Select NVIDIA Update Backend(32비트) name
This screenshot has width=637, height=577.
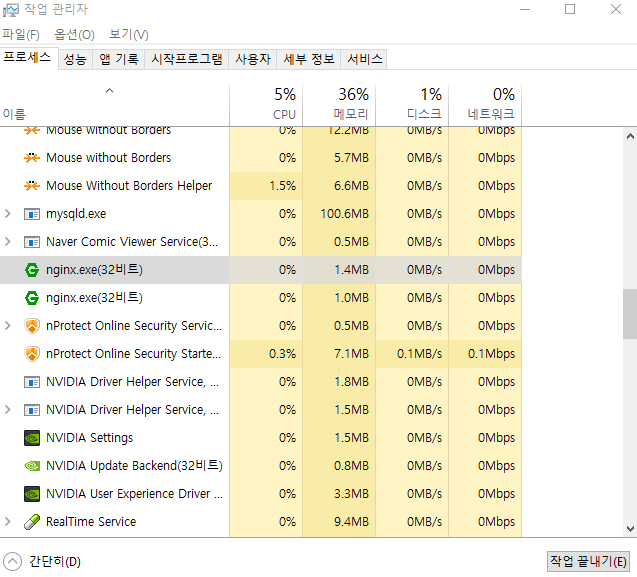[x=134, y=466]
